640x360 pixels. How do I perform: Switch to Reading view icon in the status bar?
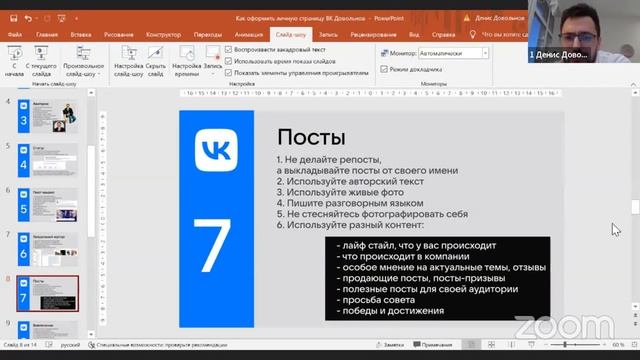click(511, 345)
